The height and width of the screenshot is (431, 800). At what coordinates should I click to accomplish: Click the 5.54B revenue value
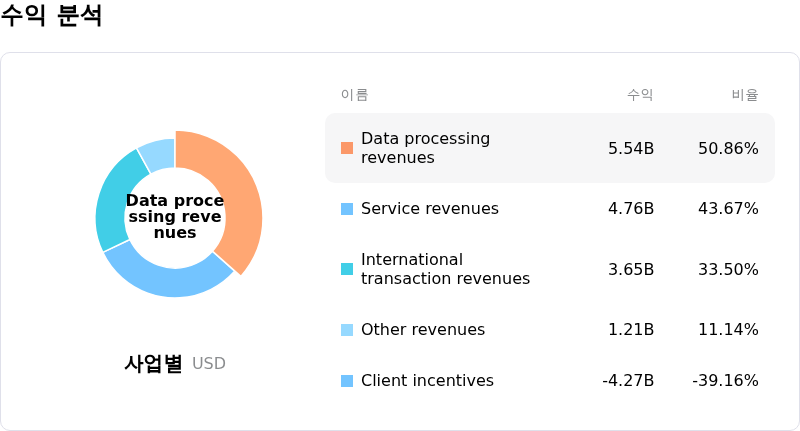pyautogui.click(x=631, y=148)
